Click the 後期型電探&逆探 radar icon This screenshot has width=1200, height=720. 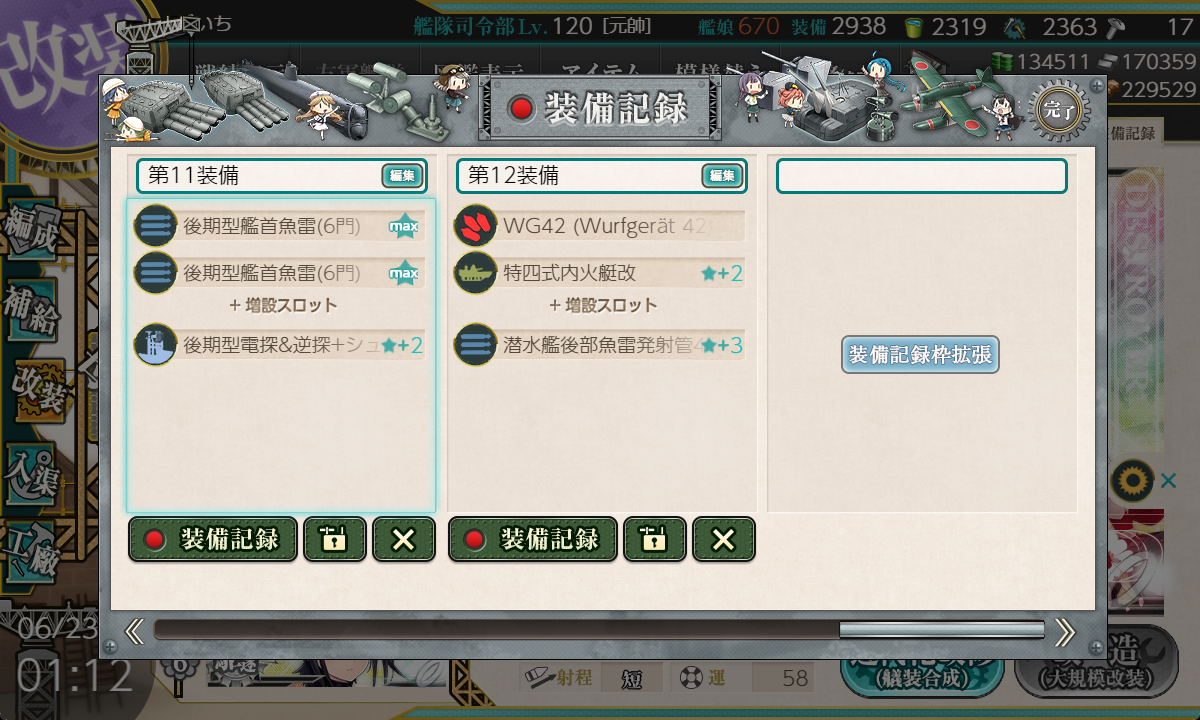tap(155, 345)
